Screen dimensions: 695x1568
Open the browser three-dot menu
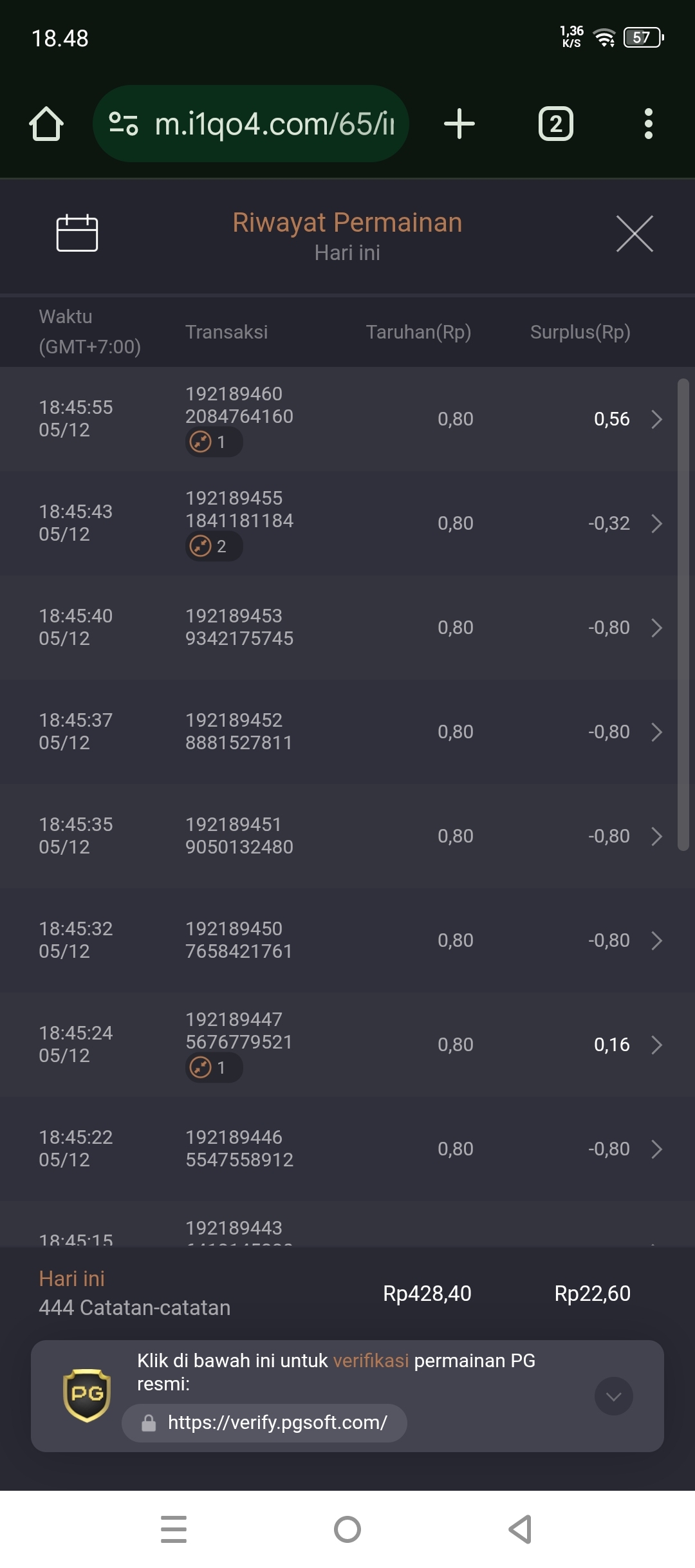pyautogui.click(x=648, y=124)
